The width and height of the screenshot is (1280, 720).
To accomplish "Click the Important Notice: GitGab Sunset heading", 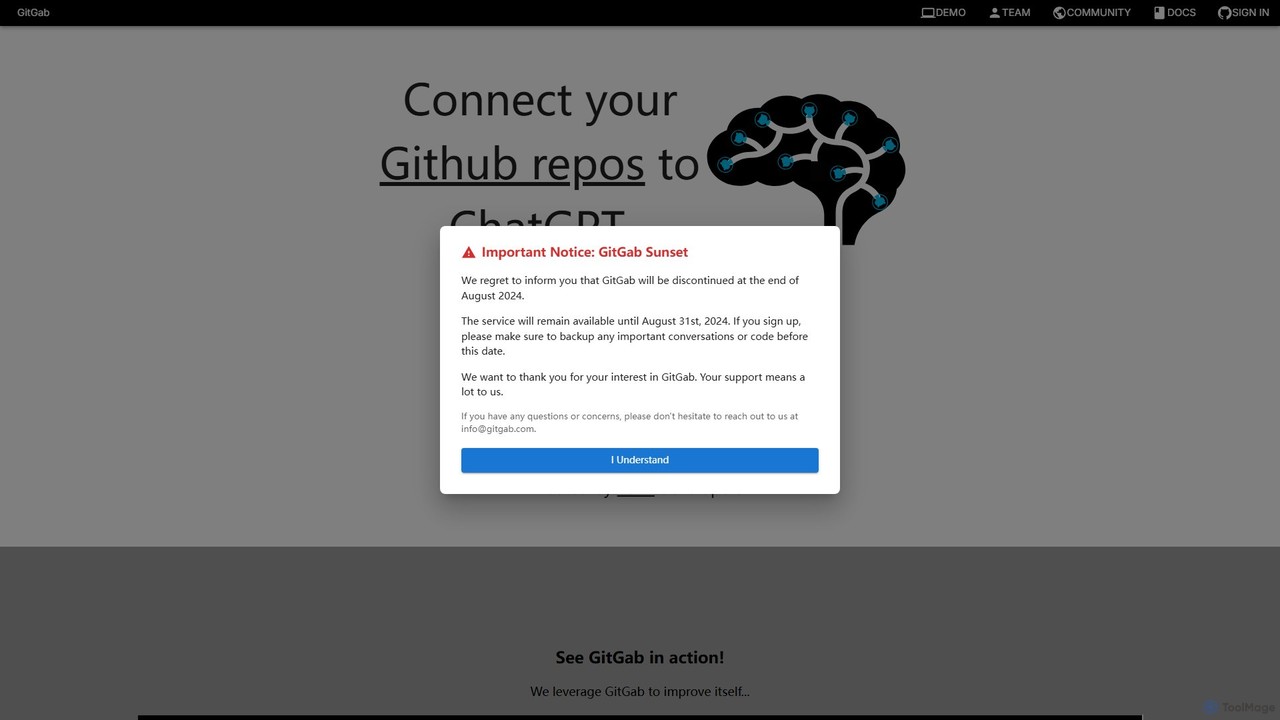I will click(585, 252).
